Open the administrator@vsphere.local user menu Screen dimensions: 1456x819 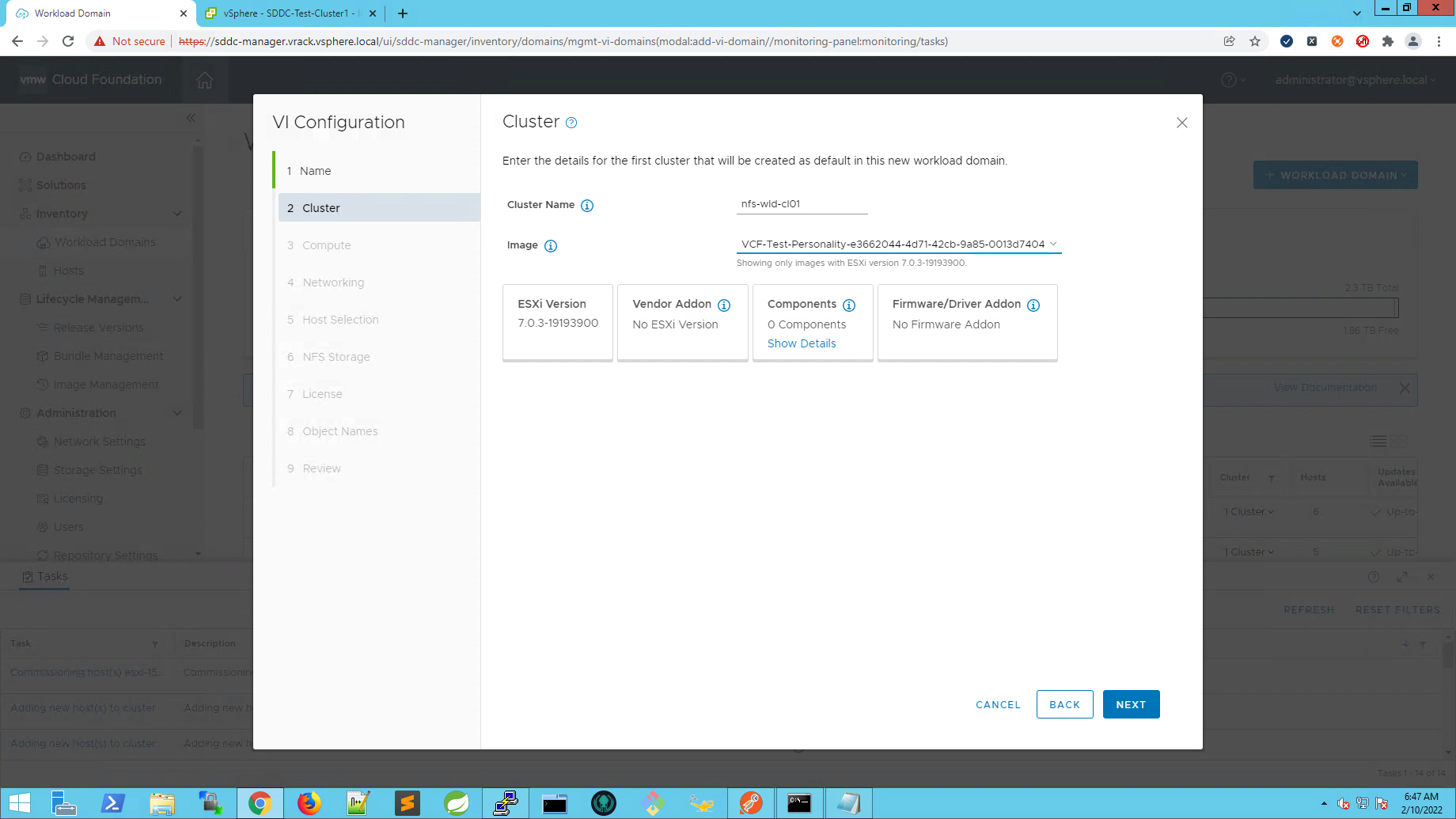click(x=1355, y=80)
